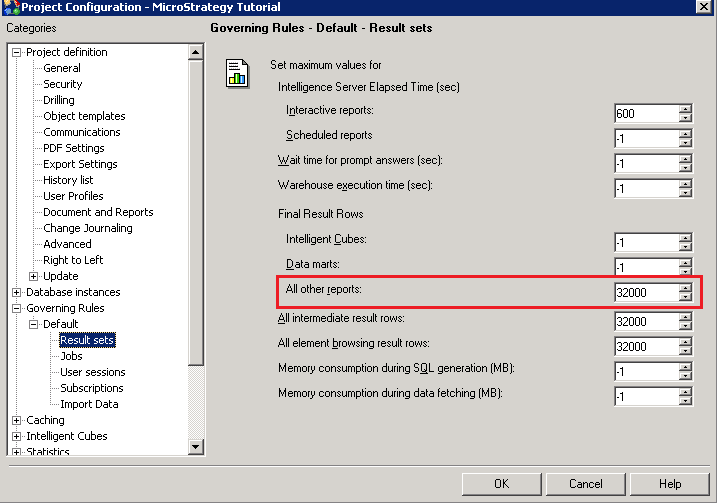
Task: Increase the Interactive reports value
Action: point(685,109)
